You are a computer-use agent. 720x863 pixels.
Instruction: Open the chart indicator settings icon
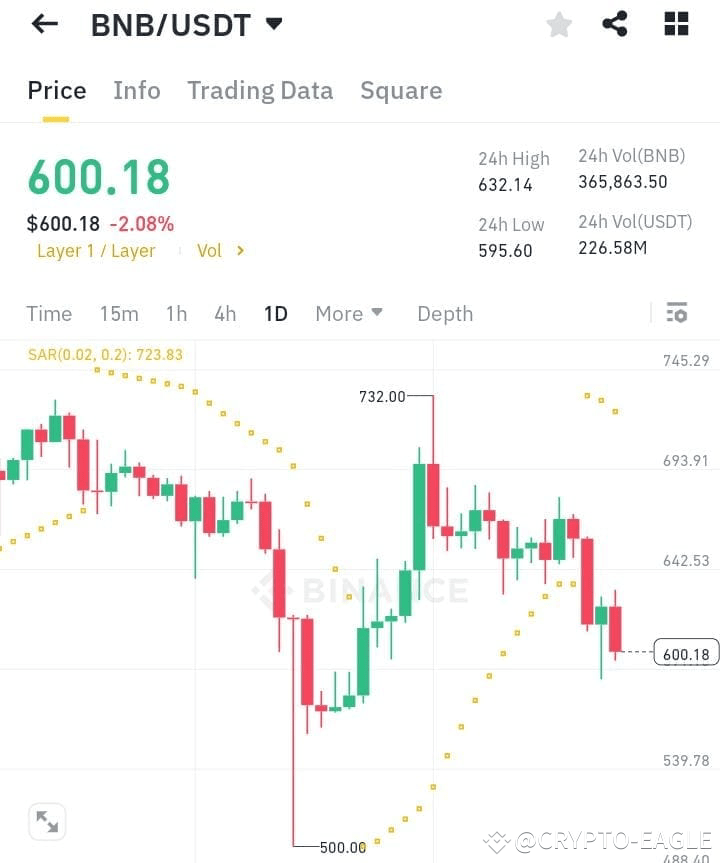click(676, 313)
